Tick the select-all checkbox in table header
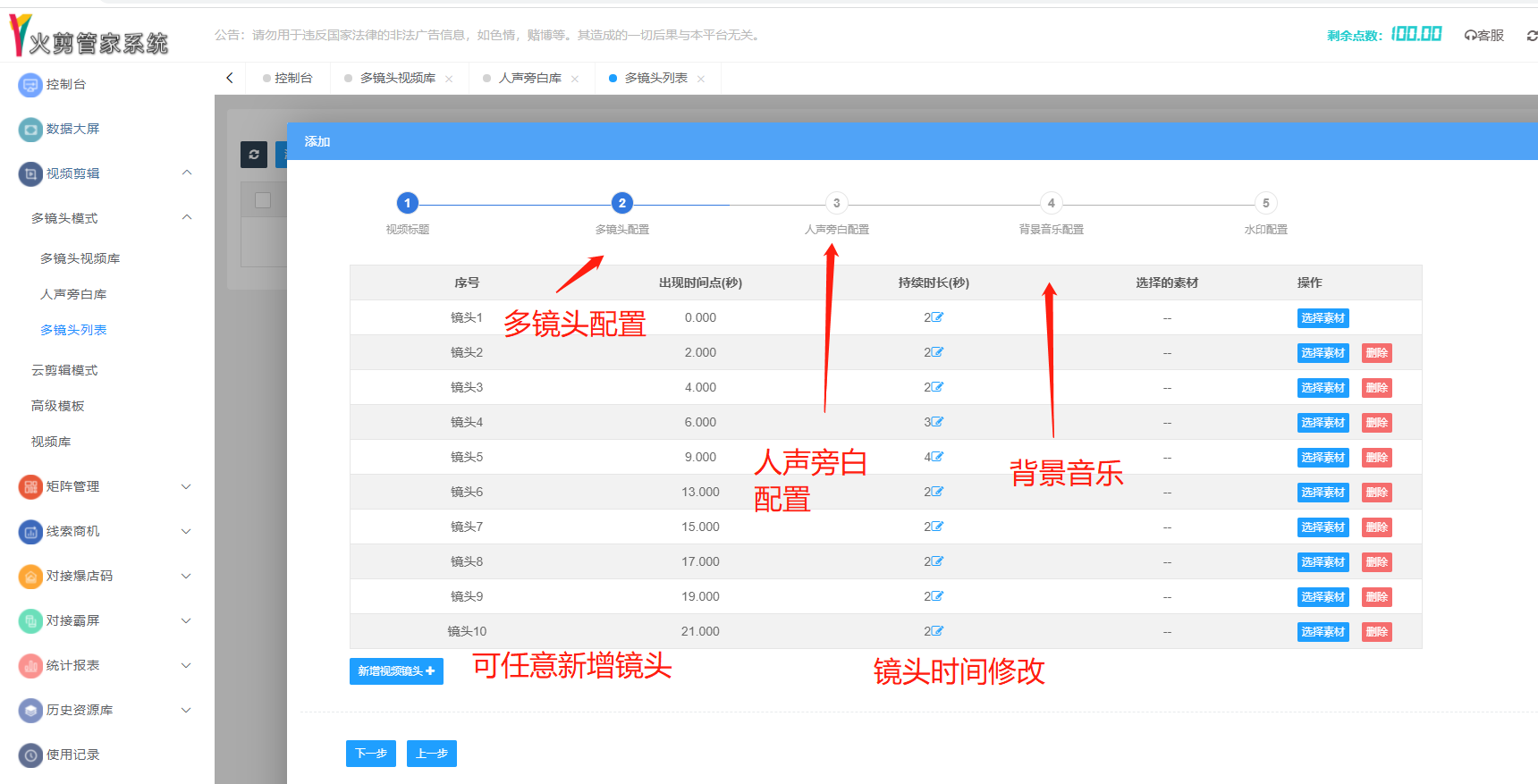This screenshot has height=784, width=1538. click(x=263, y=200)
